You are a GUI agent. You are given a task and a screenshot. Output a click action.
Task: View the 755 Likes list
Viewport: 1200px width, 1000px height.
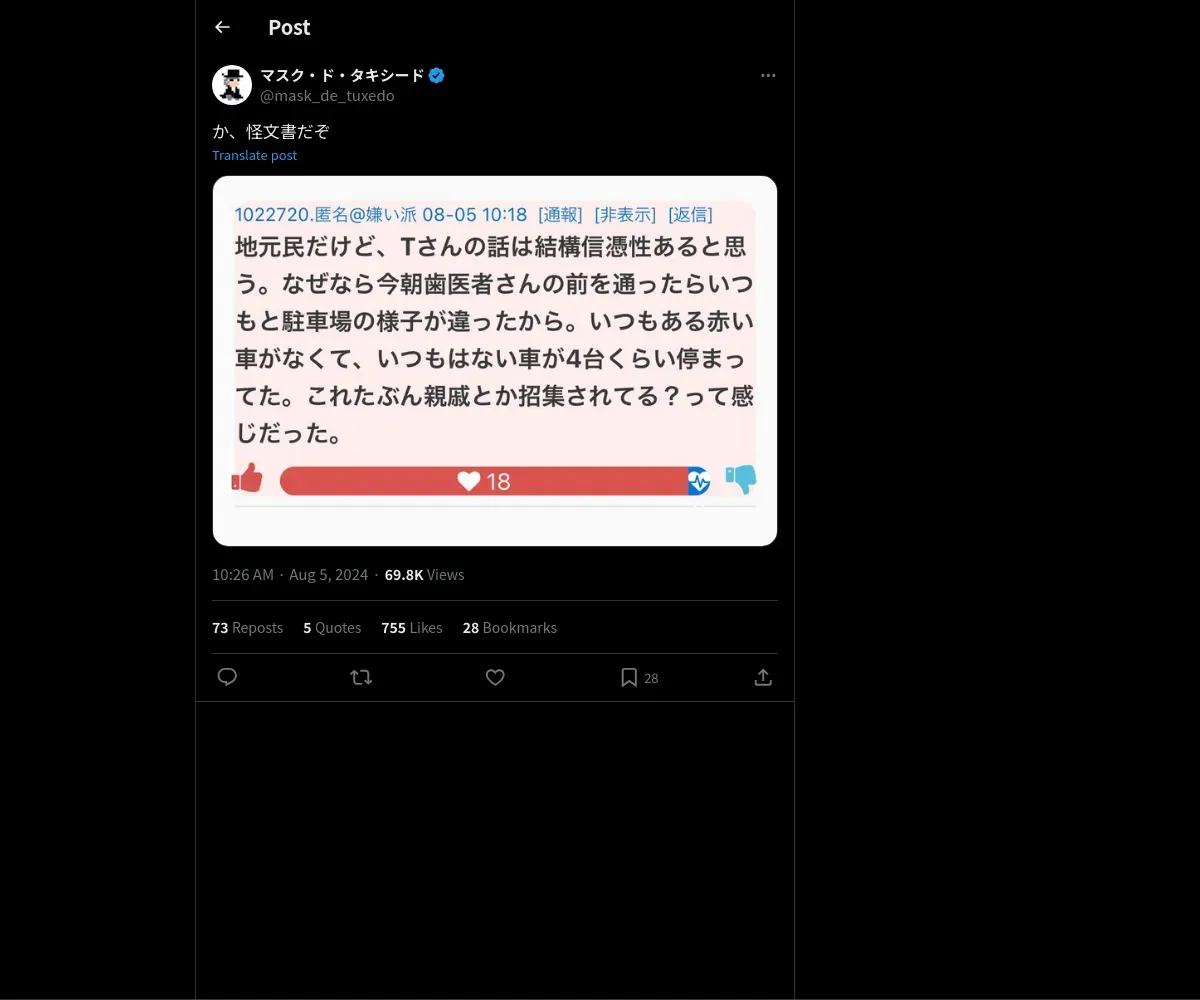412,628
